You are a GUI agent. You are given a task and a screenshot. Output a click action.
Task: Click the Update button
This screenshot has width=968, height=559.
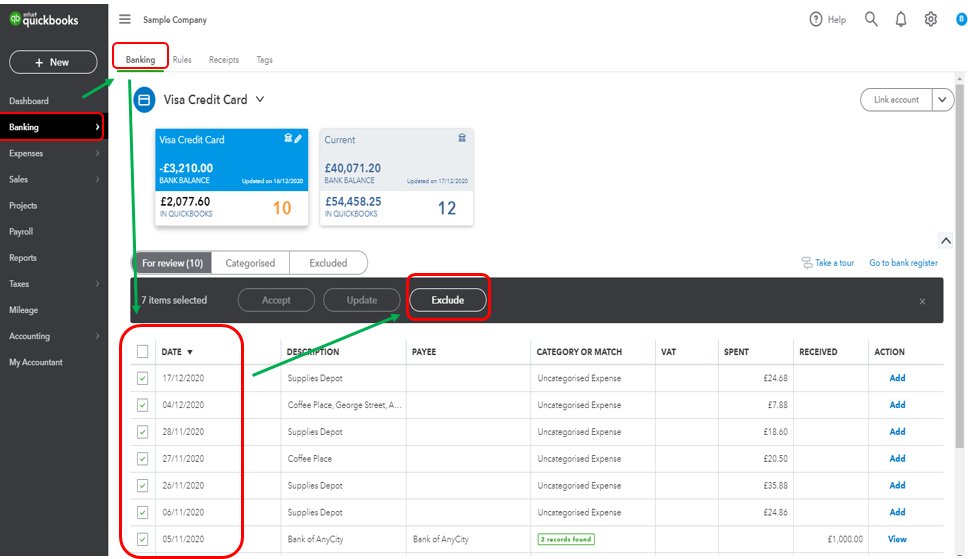pos(362,300)
